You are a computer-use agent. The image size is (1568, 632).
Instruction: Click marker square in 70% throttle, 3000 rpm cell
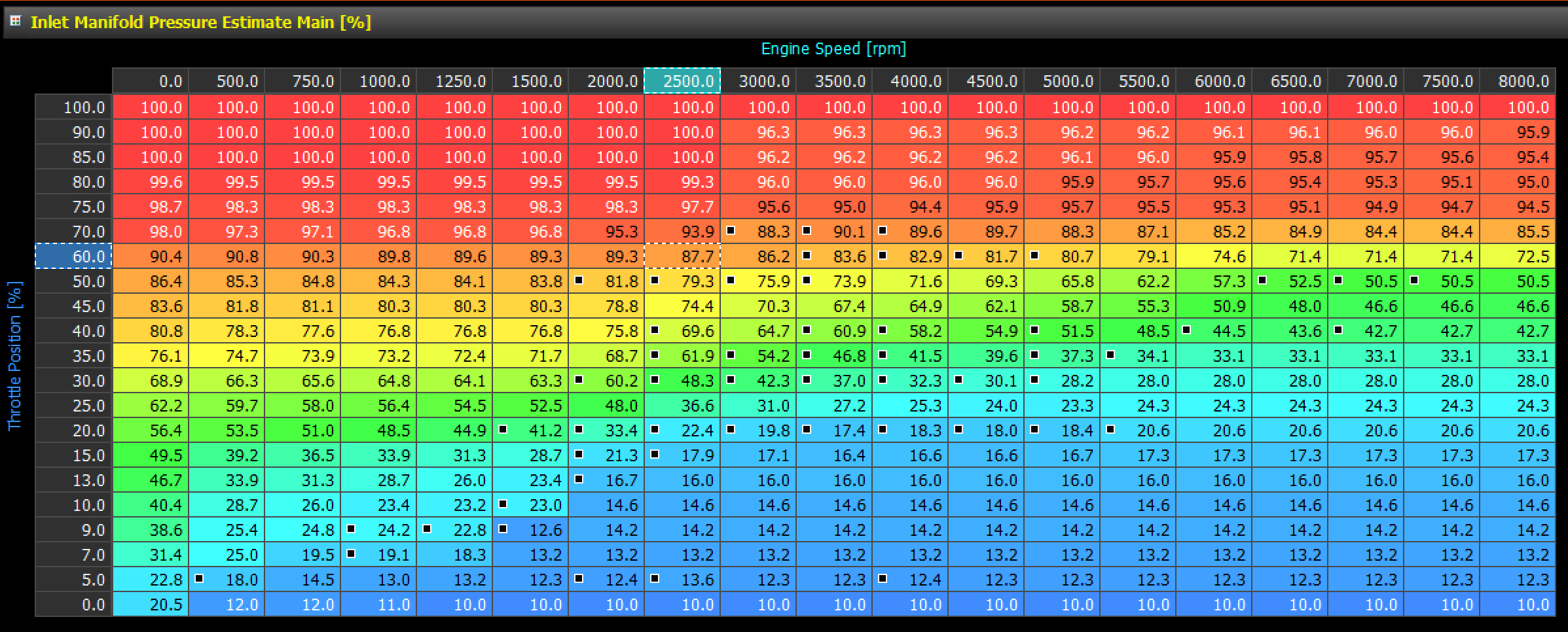tap(731, 230)
